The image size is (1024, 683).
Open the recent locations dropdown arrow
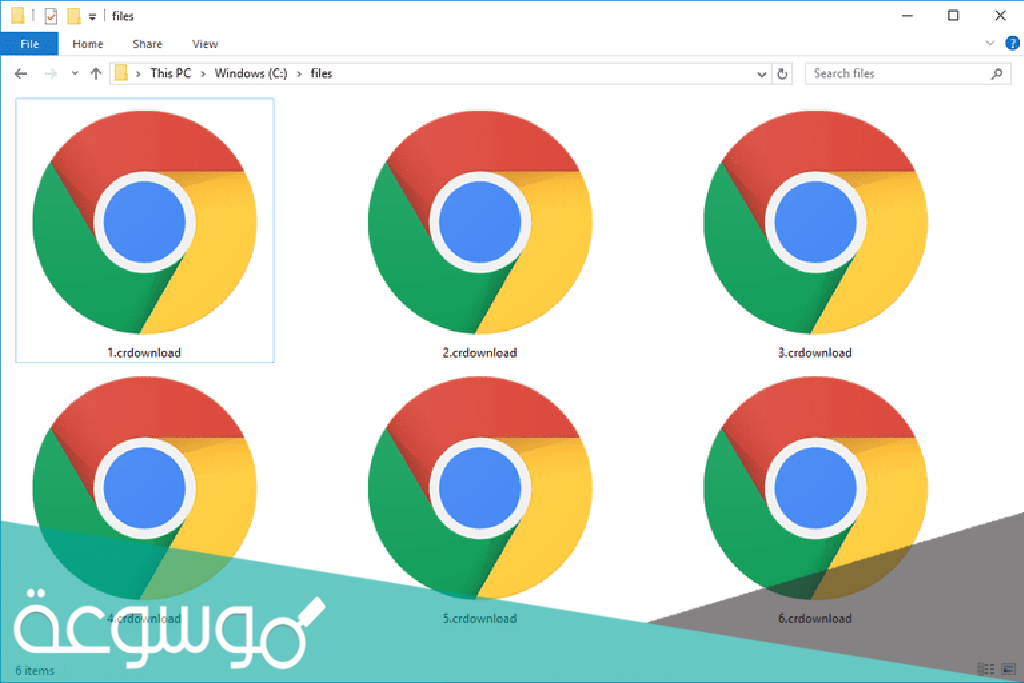(x=75, y=74)
